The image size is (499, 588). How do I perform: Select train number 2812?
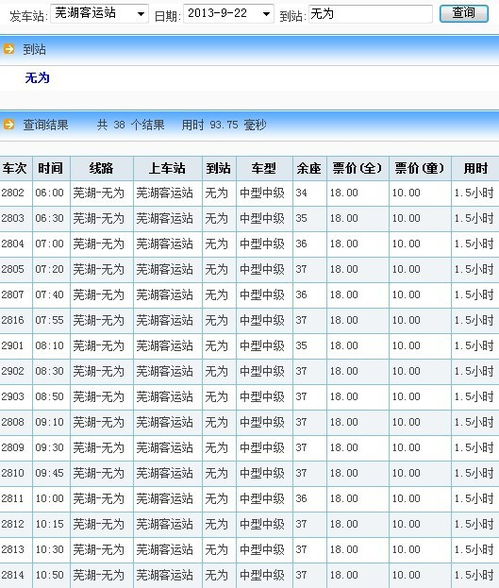[13, 524]
